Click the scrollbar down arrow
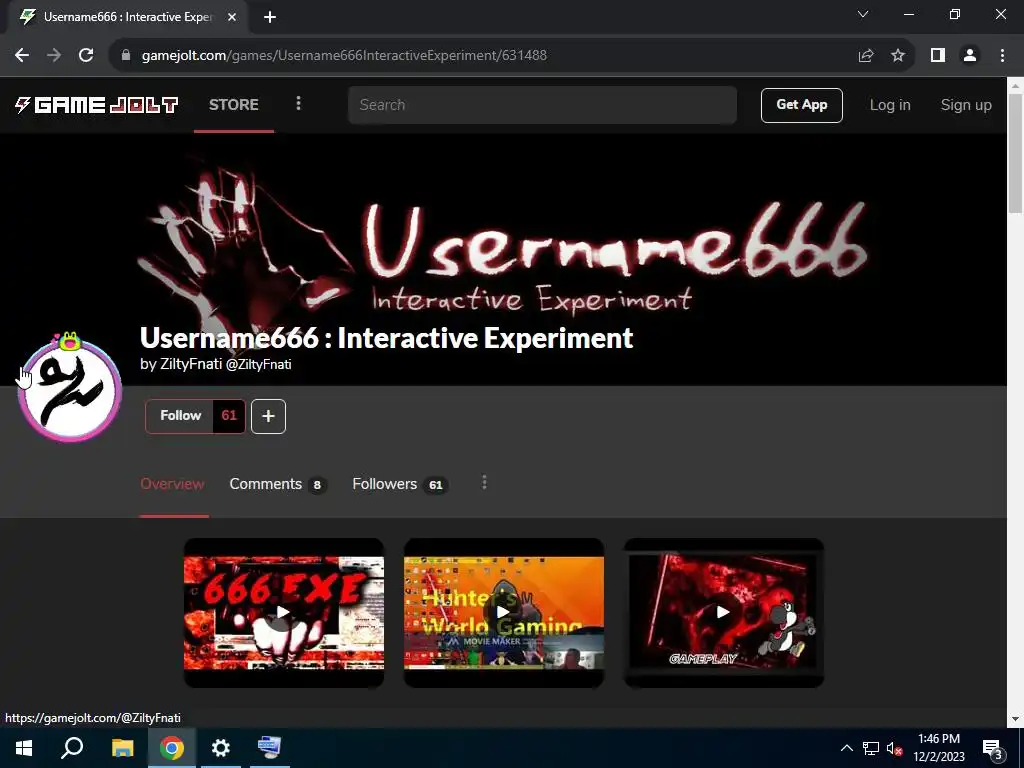Image resolution: width=1024 pixels, height=768 pixels. [x=1016, y=720]
